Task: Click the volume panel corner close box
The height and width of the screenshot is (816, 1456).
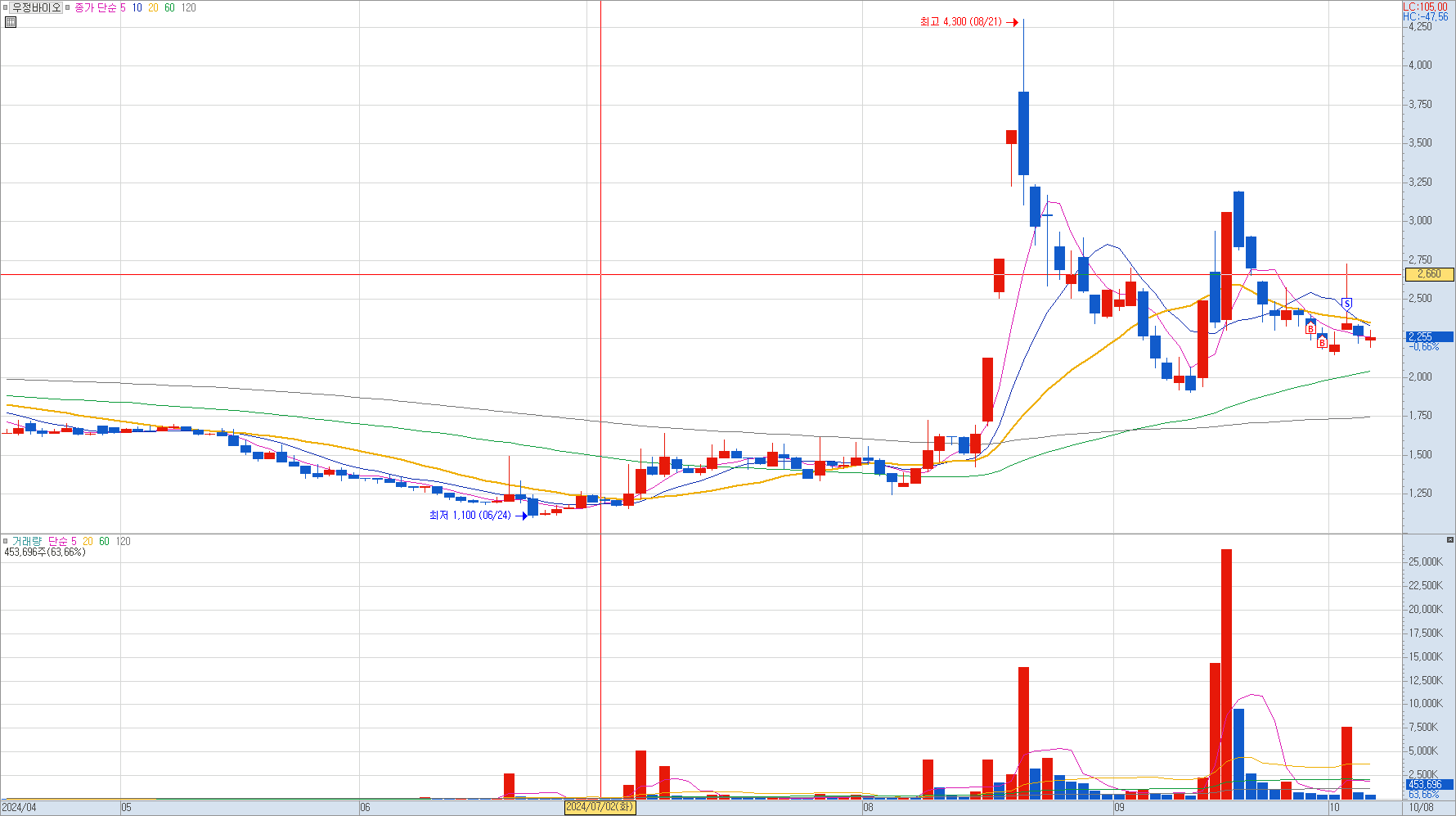Action: coord(1449,539)
